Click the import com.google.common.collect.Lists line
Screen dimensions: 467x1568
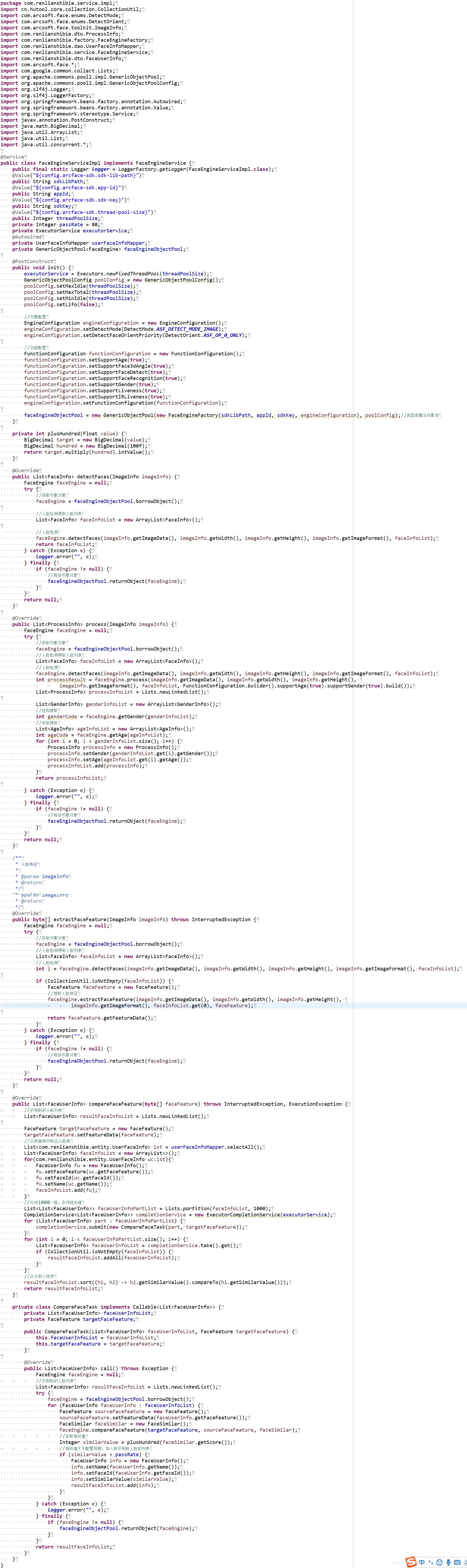(x=59, y=71)
